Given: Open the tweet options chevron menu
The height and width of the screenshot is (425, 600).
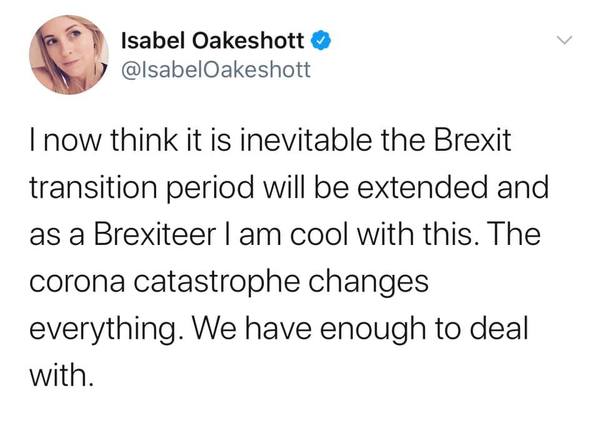Looking at the screenshot, I should pyautogui.click(x=565, y=42).
